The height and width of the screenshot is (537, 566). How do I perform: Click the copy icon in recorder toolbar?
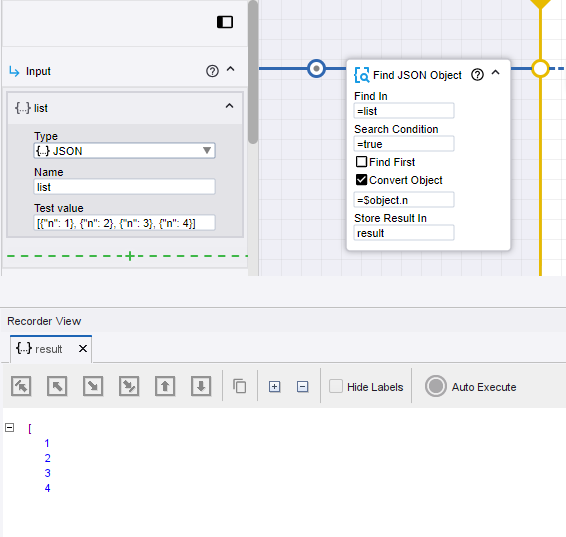click(x=240, y=386)
